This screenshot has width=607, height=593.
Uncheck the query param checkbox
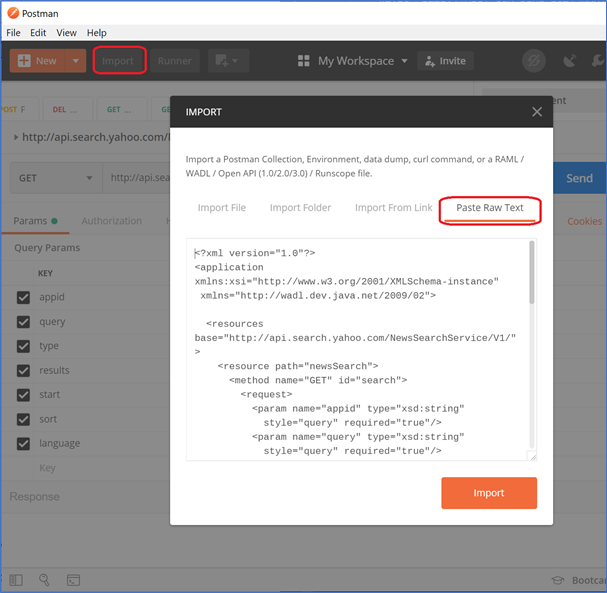[23, 322]
